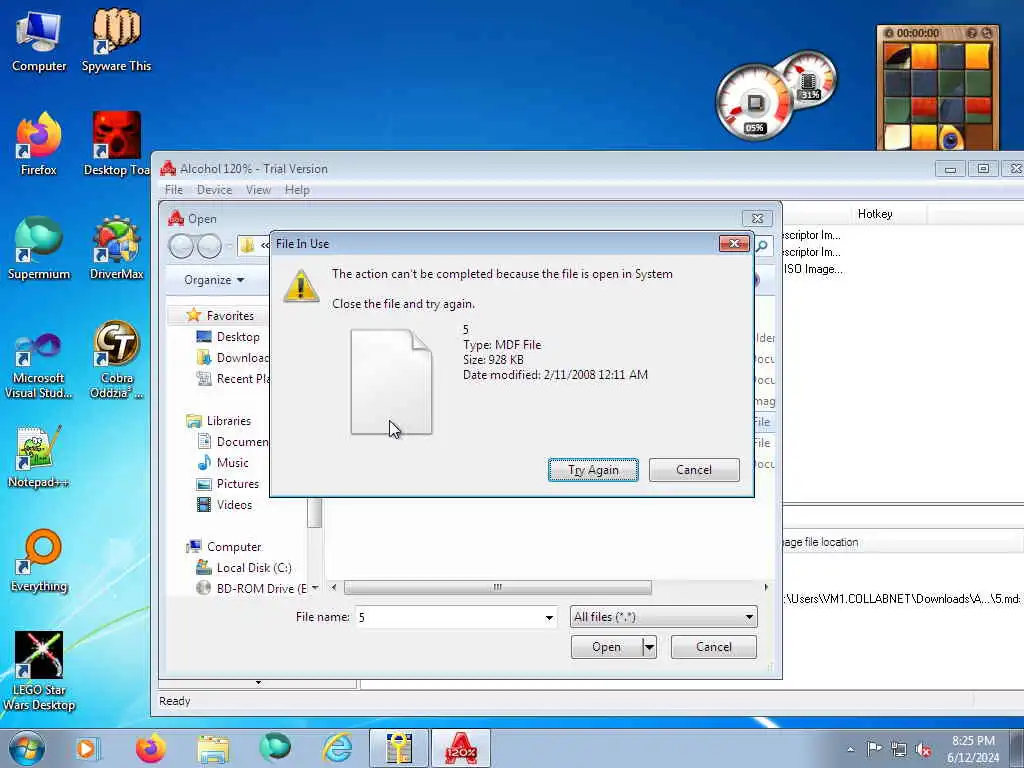
Task: Open Windows Media Player from taskbar
Action: pyautogui.click(x=86, y=748)
